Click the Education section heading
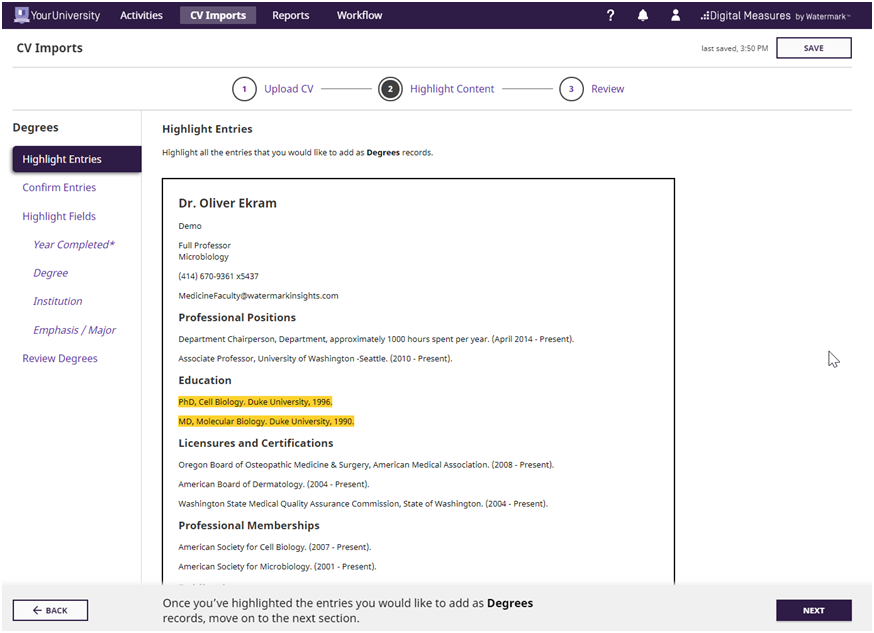This screenshot has height=633, width=874. pos(205,381)
